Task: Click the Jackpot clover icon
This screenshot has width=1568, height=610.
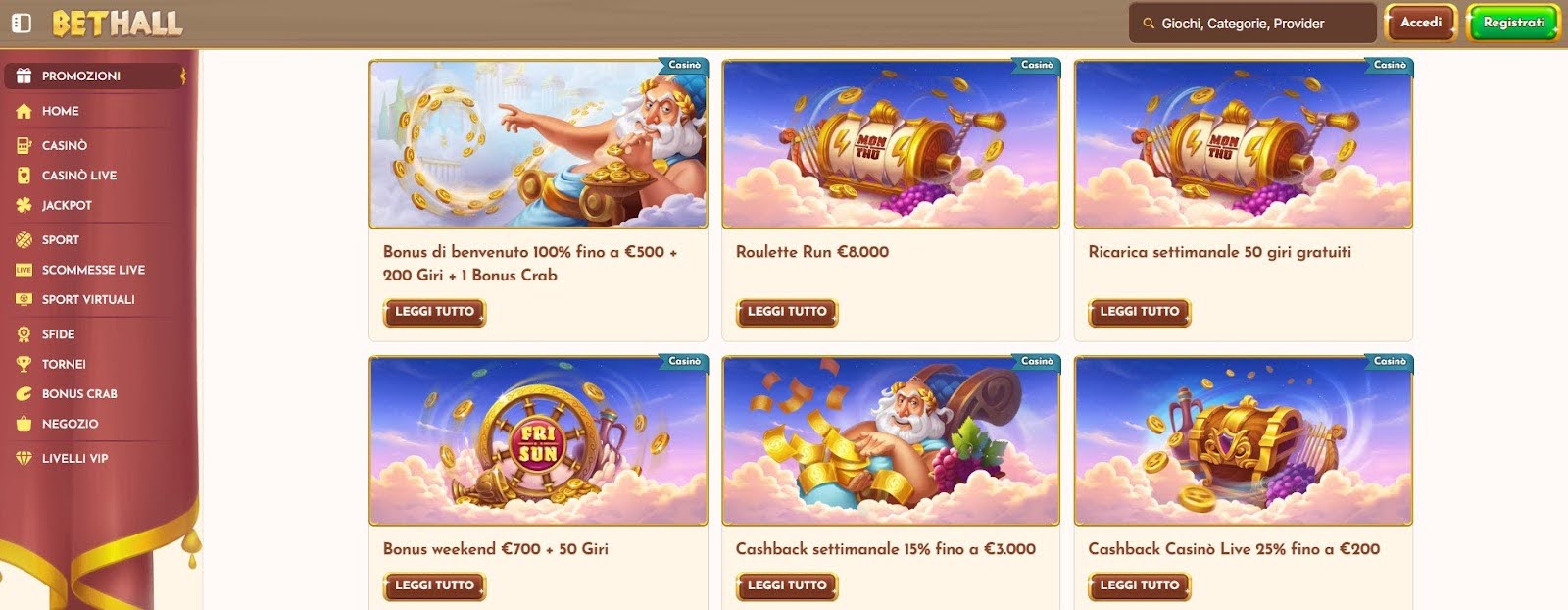Action: tap(24, 205)
